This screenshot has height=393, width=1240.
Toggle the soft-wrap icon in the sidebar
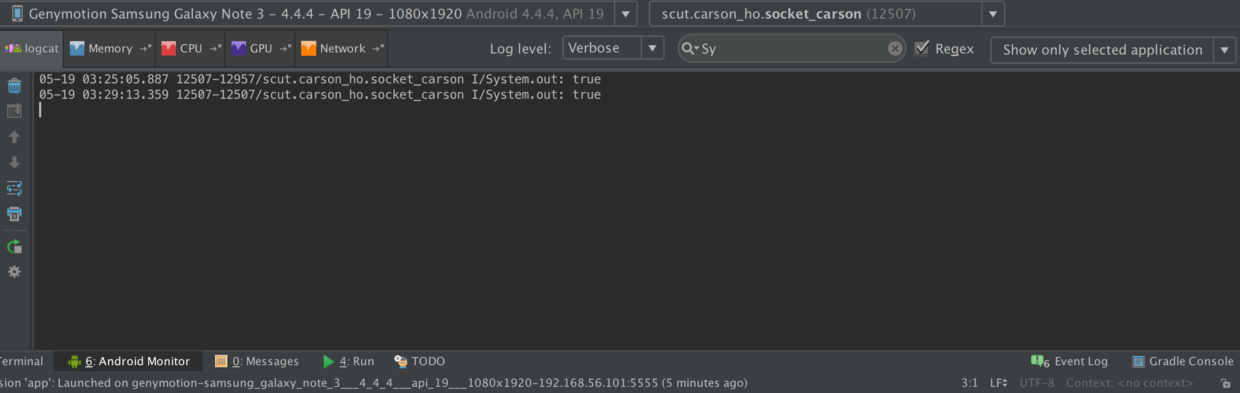coord(14,188)
